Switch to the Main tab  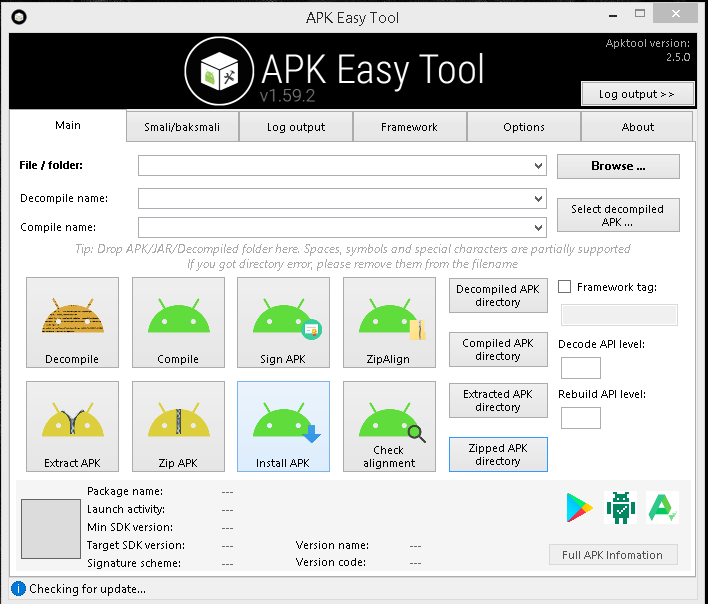tap(68, 125)
